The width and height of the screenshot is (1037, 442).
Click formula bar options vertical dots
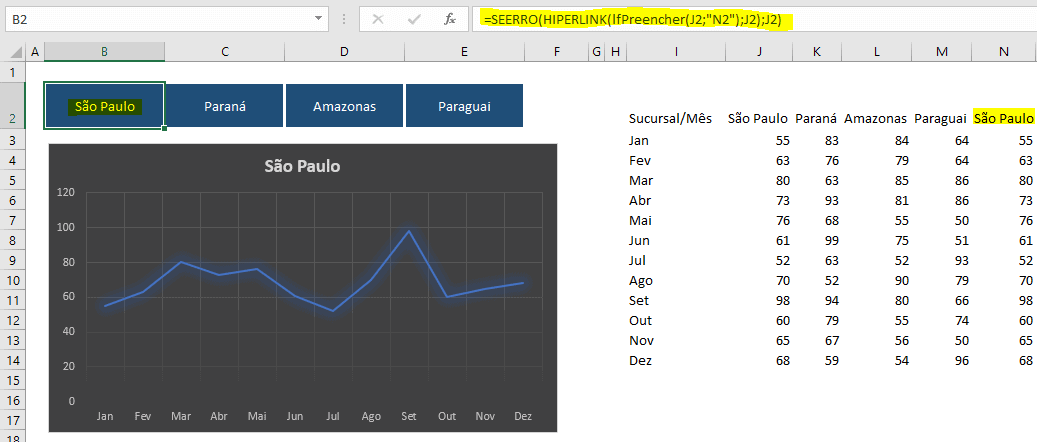point(343,19)
